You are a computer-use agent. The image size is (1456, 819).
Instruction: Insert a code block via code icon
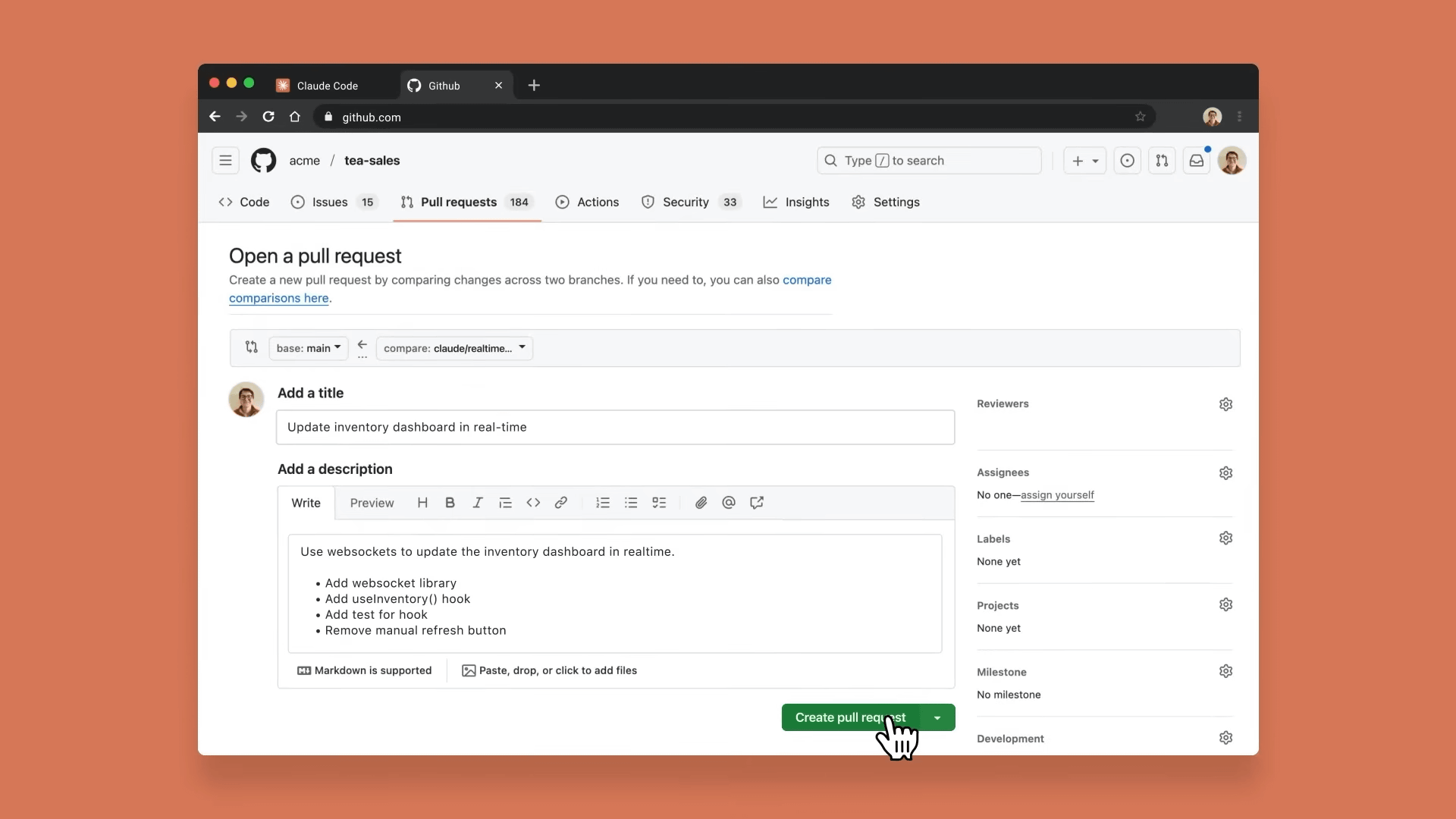533,503
